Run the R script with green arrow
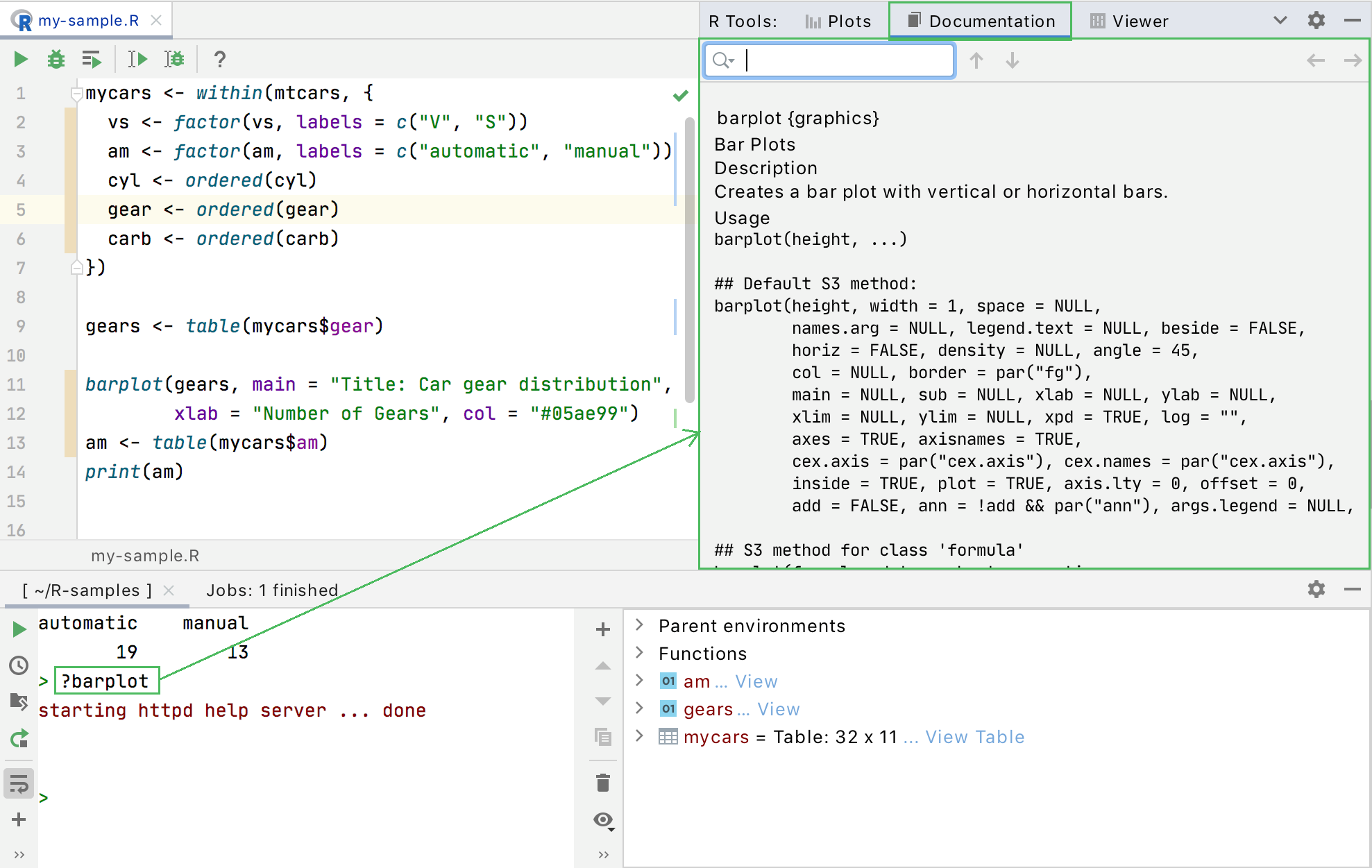The height and width of the screenshot is (868, 1372). point(21,60)
